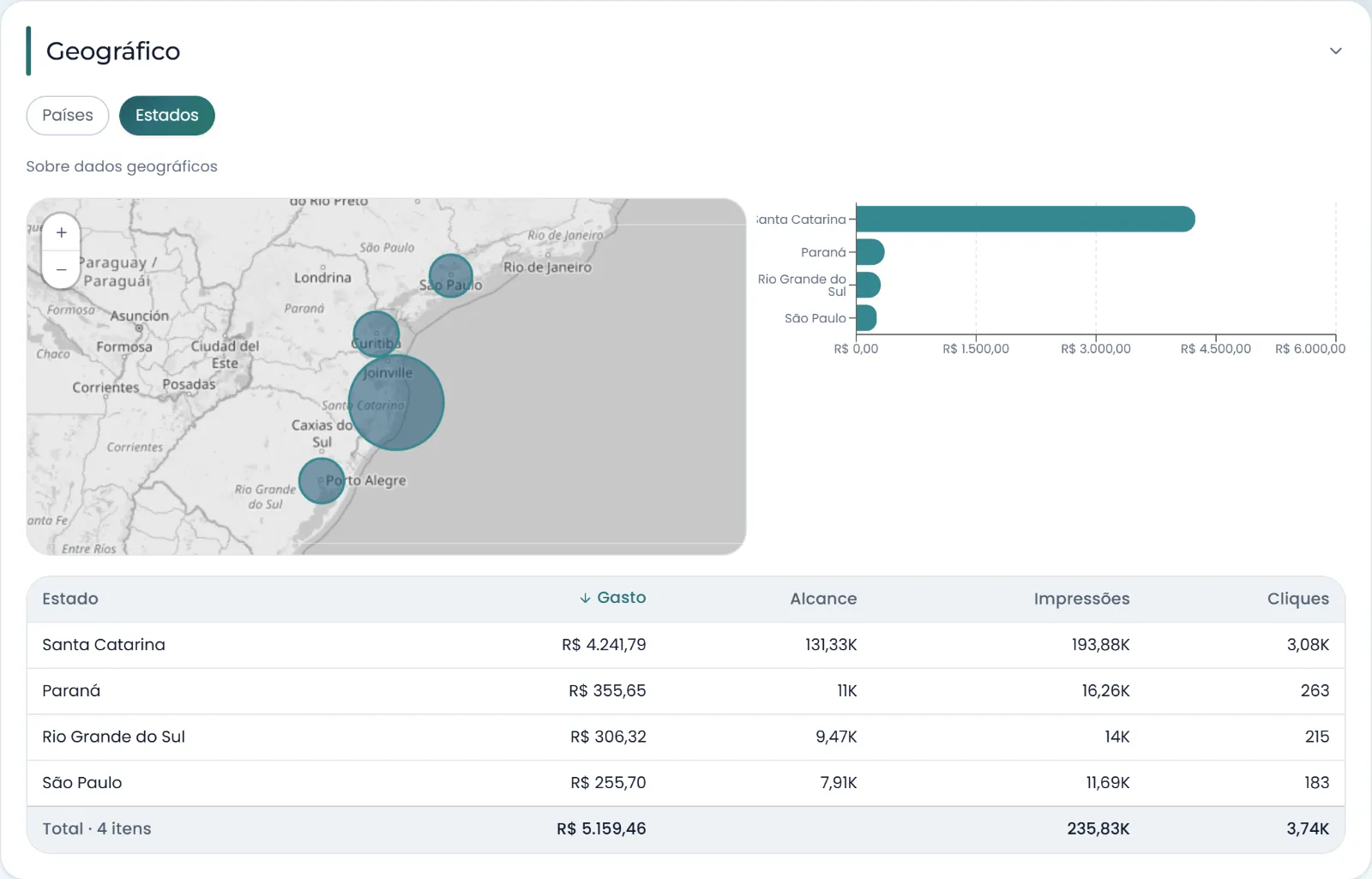This screenshot has height=879, width=1372.
Task: Click the Rio Grande do Sul chart bar
Action: point(869,285)
